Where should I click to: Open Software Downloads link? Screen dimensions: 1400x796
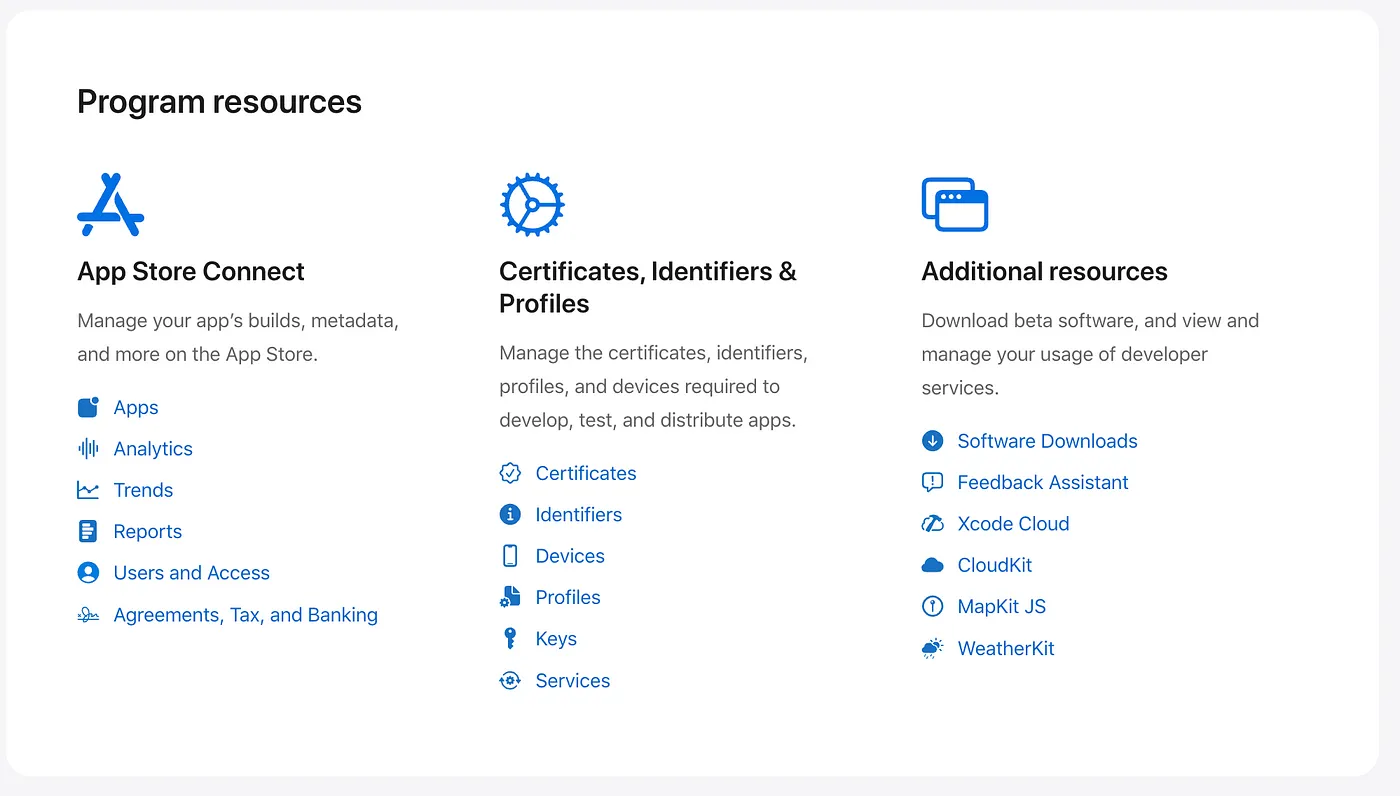[1048, 441]
